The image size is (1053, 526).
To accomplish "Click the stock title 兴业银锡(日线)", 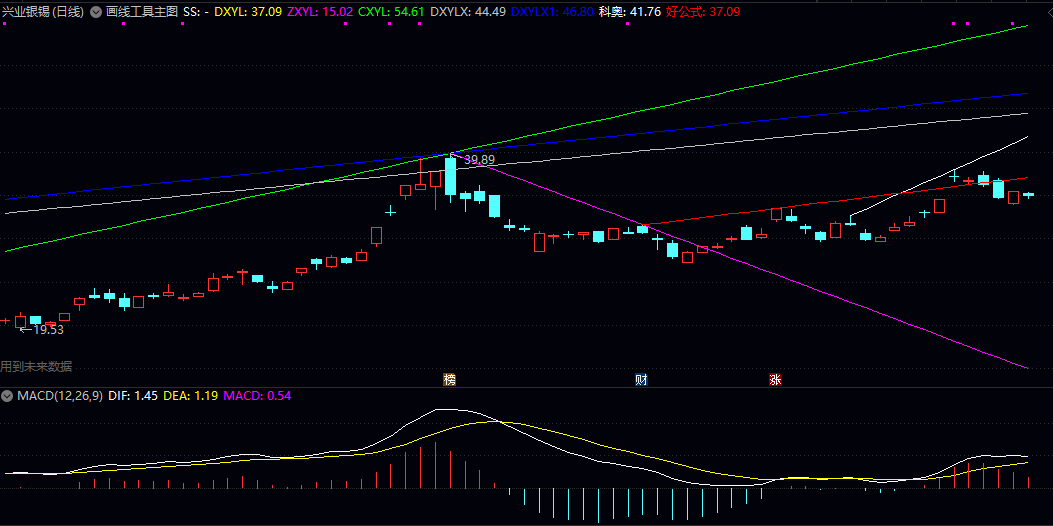I will pos(43,11).
